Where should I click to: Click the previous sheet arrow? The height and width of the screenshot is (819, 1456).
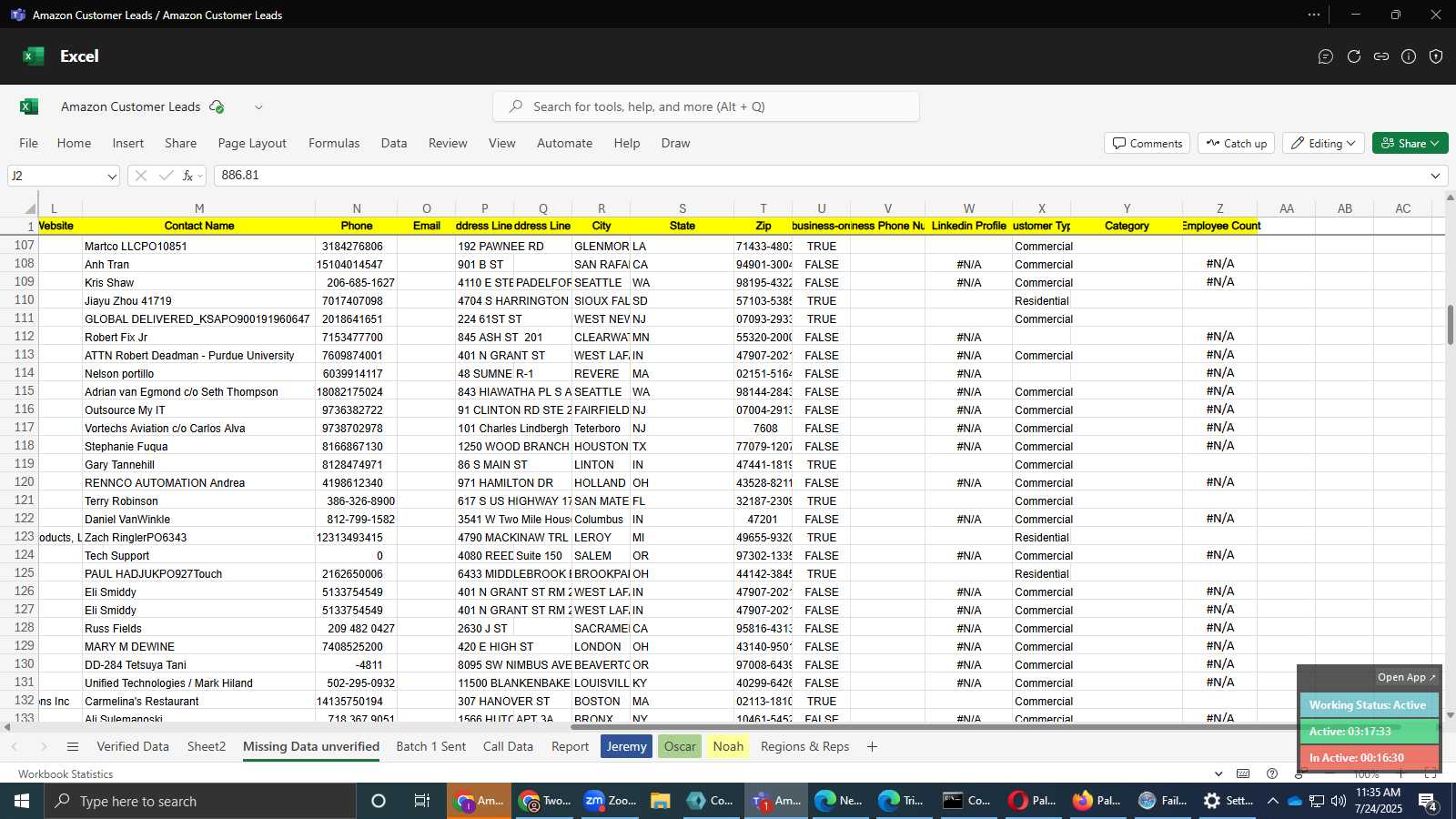pos(15,747)
